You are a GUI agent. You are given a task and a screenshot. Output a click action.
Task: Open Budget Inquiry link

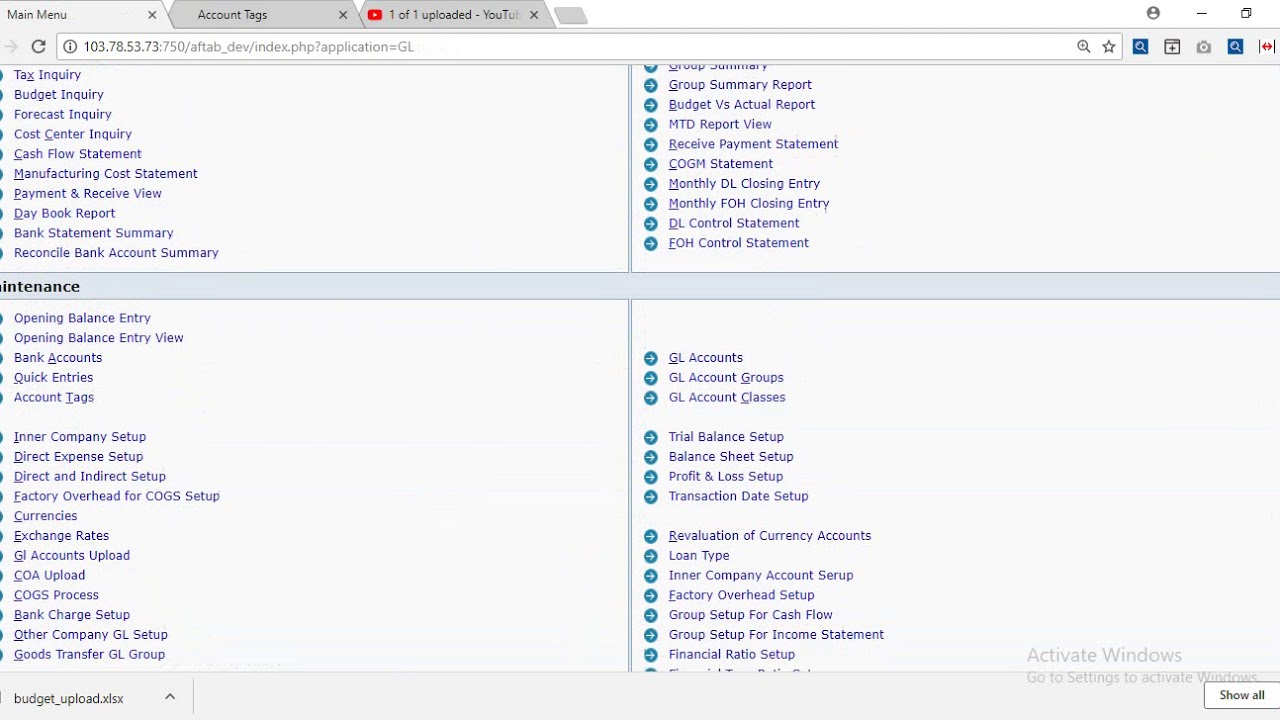(59, 95)
